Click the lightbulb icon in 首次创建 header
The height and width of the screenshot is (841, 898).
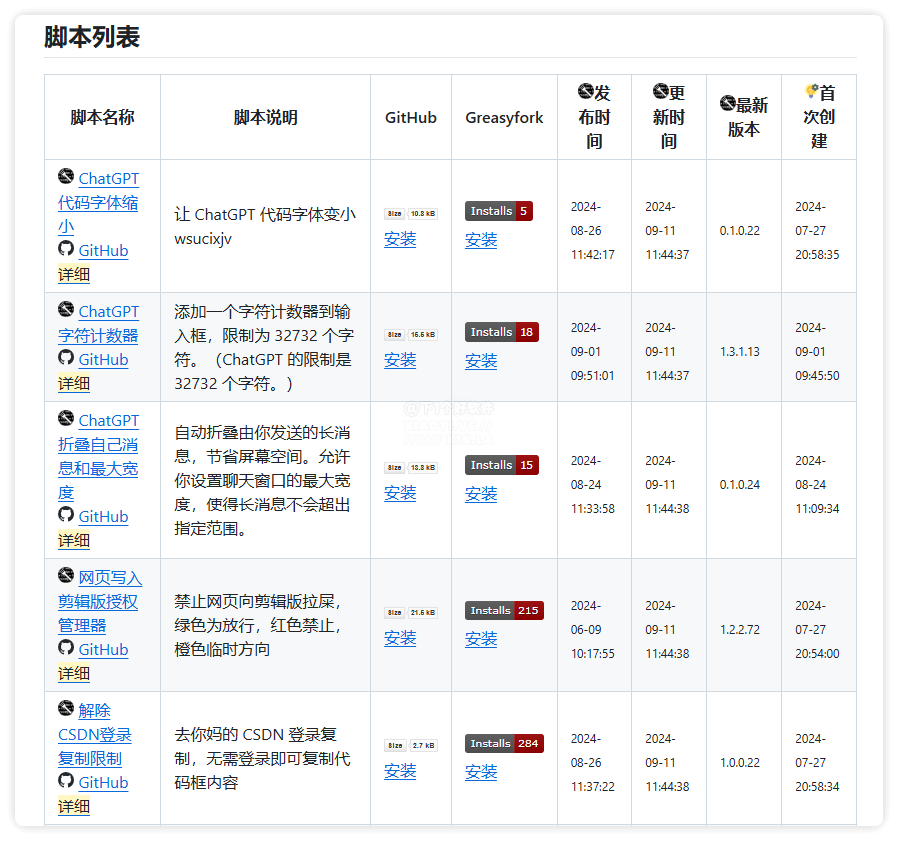[811, 91]
